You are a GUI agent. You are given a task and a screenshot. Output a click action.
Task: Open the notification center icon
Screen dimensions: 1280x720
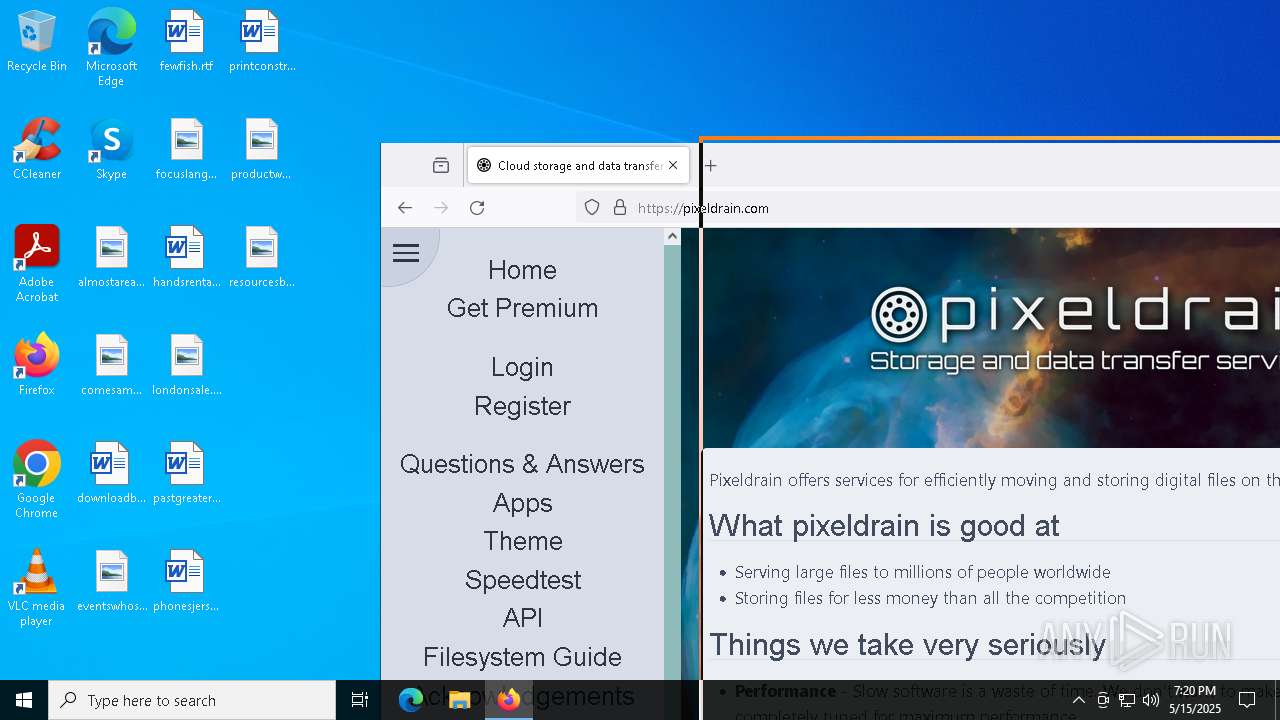pyautogui.click(x=1247, y=700)
